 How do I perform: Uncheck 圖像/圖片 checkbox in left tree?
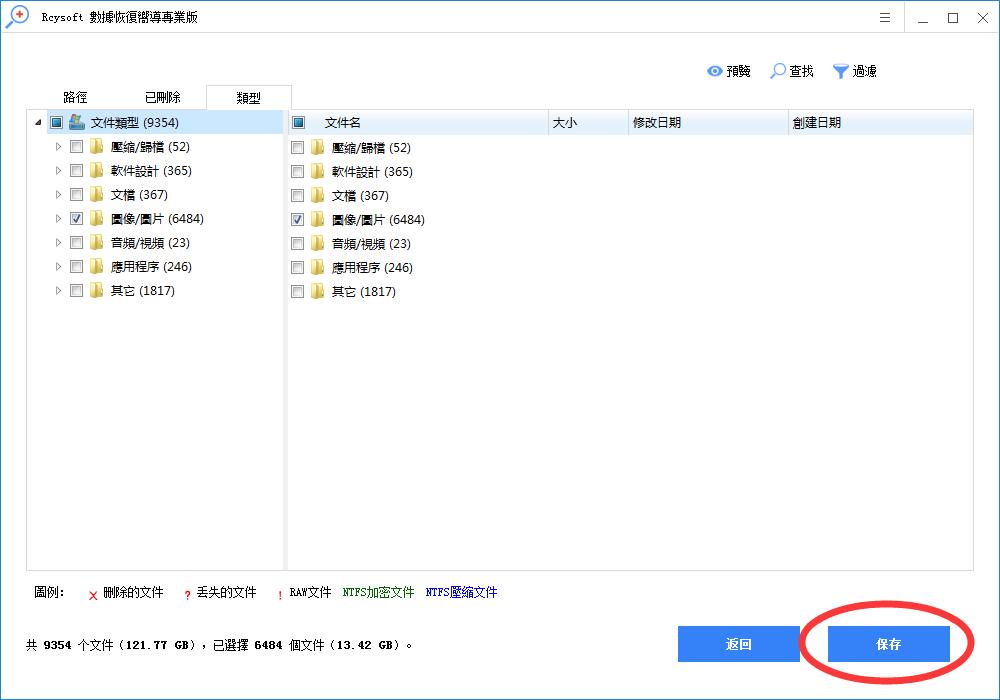[x=77, y=219]
